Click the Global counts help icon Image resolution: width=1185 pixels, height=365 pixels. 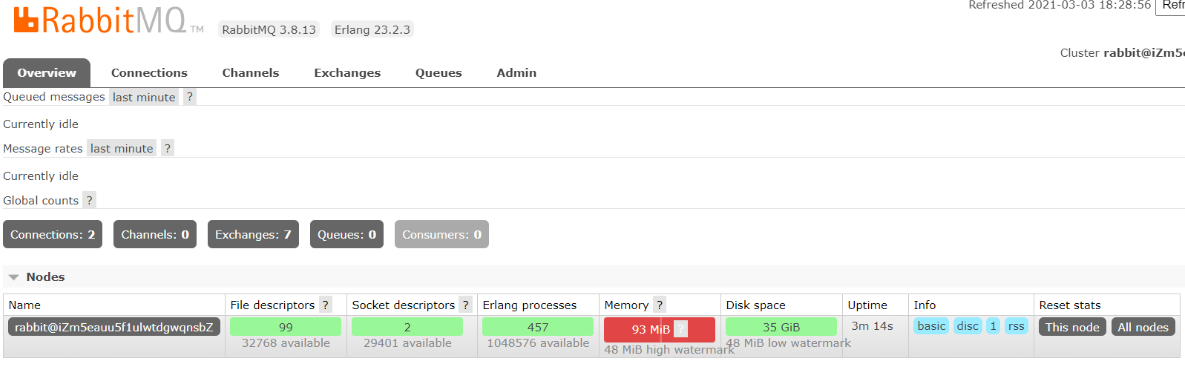coord(89,200)
